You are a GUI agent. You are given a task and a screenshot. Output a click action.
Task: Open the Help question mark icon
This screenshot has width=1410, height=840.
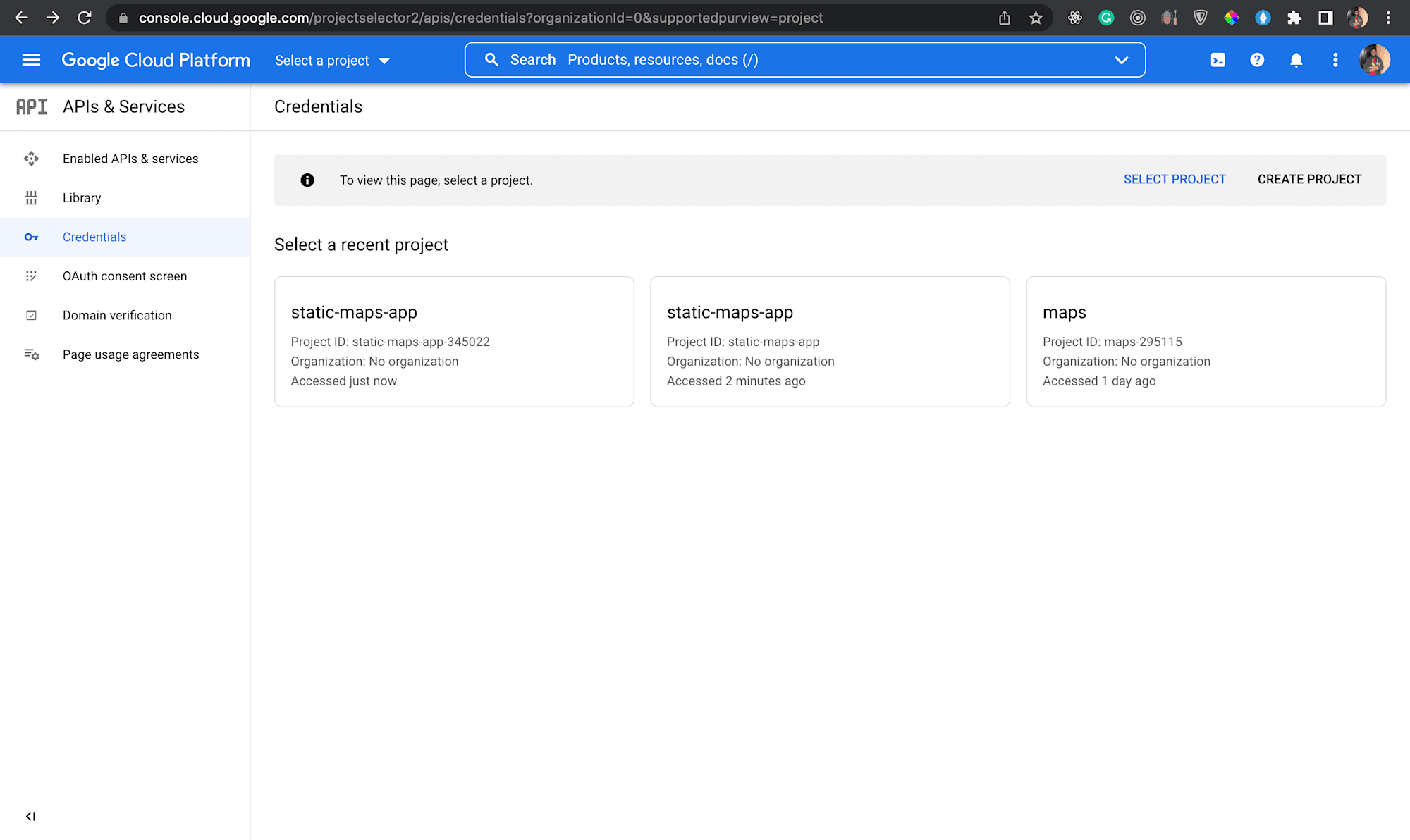coord(1257,60)
